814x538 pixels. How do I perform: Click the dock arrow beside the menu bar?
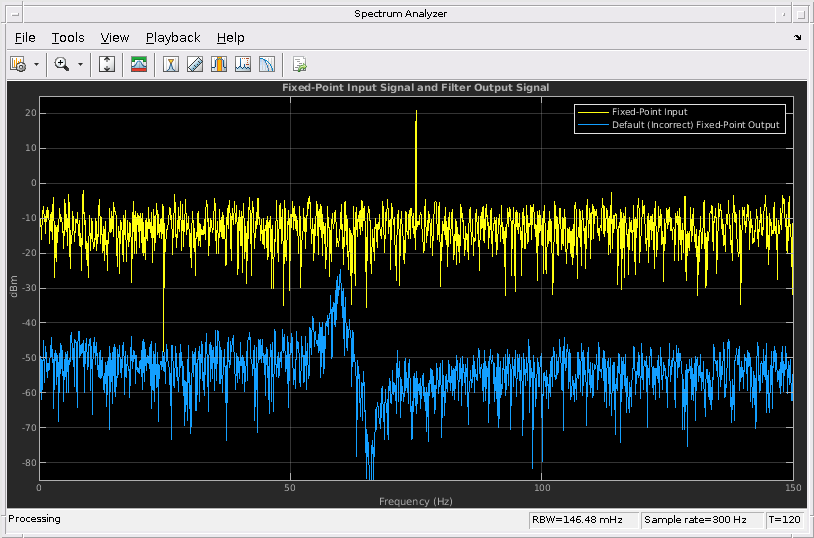tap(797, 38)
